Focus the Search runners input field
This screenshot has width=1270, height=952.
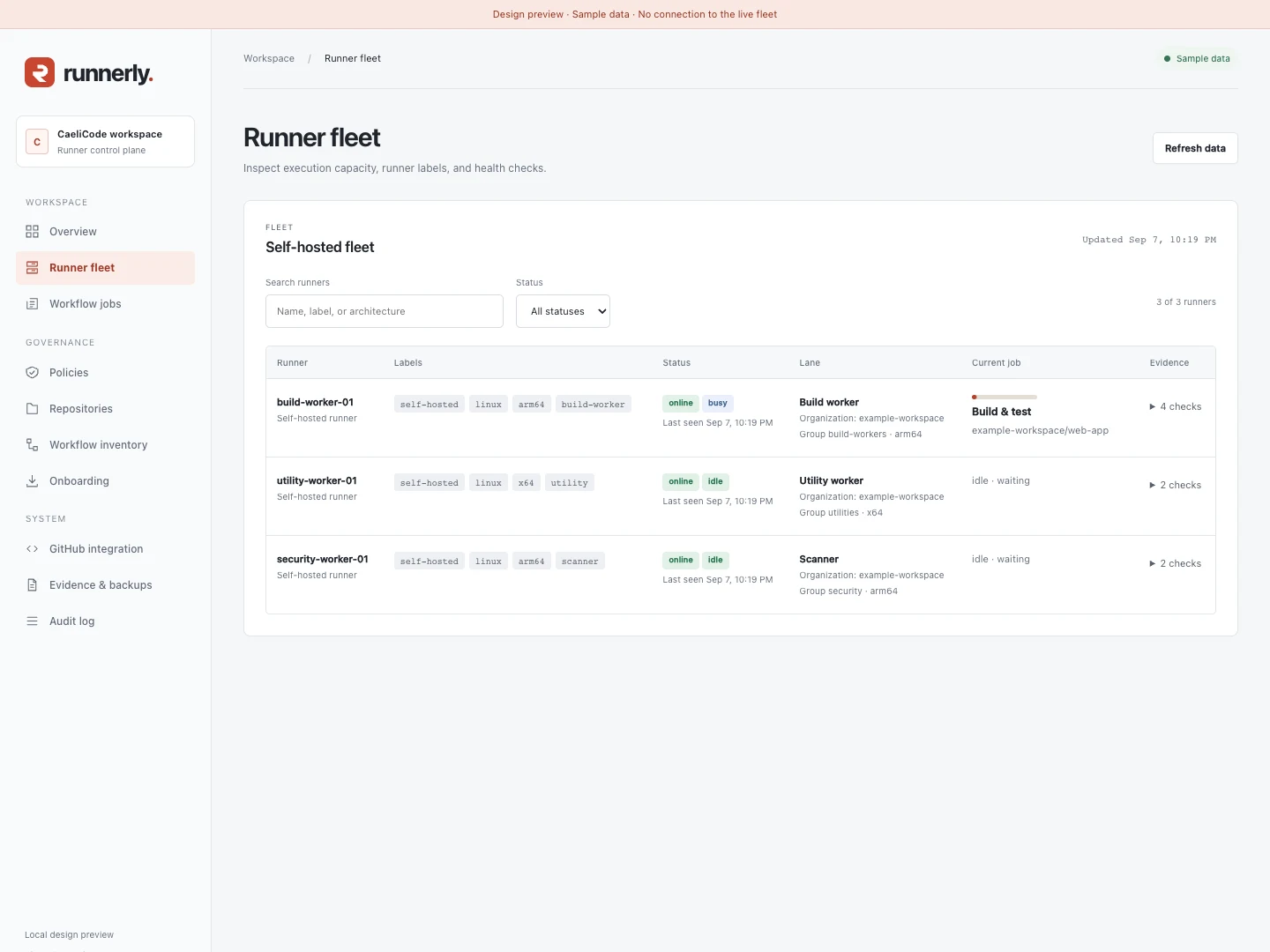pyautogui.click(x=385, y=311)
